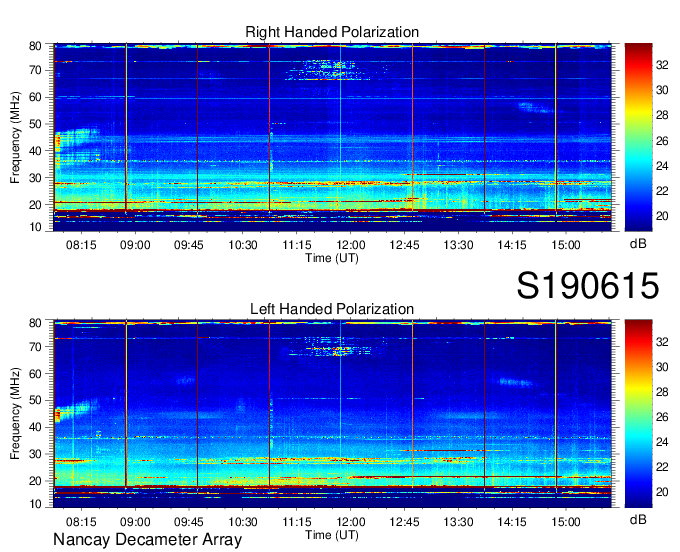Image resolution: width=680 pixels, height=552 pixels.
Task: Click the 15:00 tick on the top time axis
Action: pyautogui.click(x=566, y=245)
